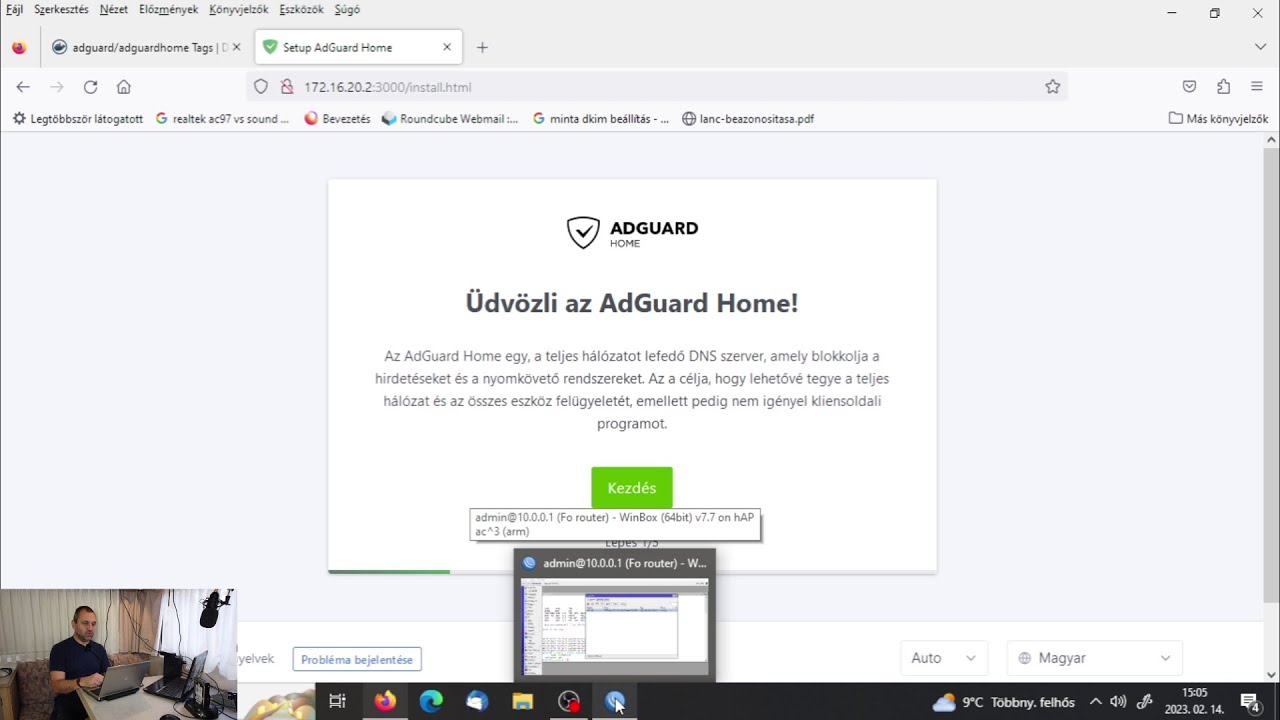This screenshot has width=1280, height=720.
Task: Go forward with the arrow button
Action: pyautogui.click(x=57, y=87)
